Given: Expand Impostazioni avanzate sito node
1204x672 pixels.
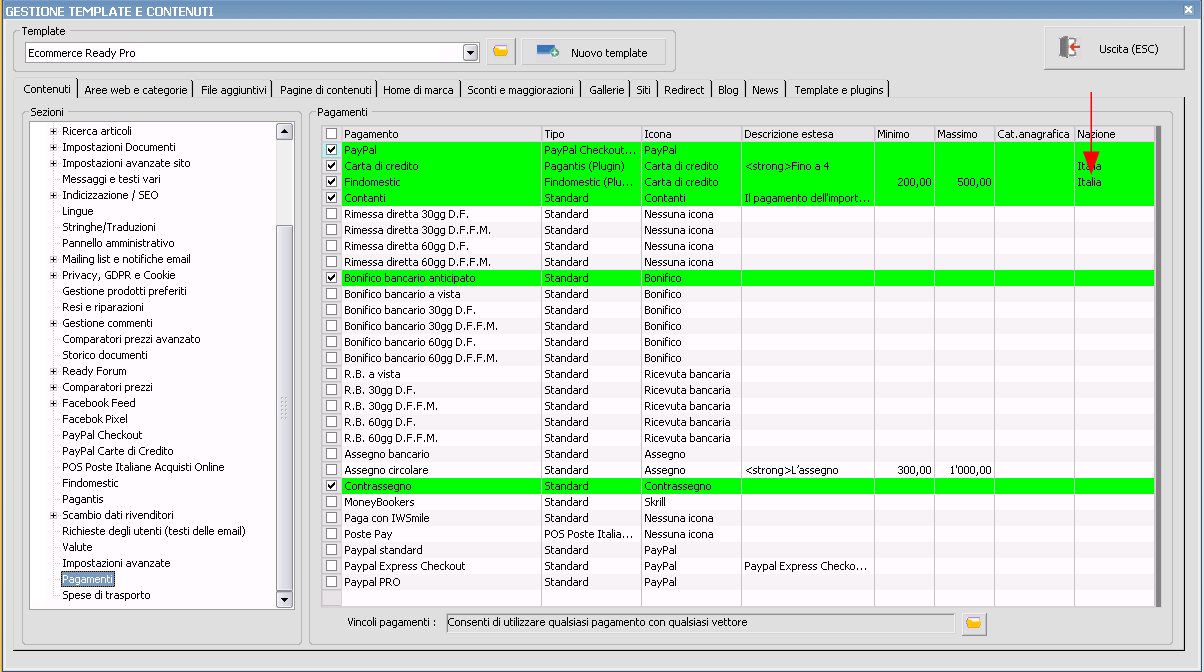Looking at the screenshot, I should pos(53,163).
